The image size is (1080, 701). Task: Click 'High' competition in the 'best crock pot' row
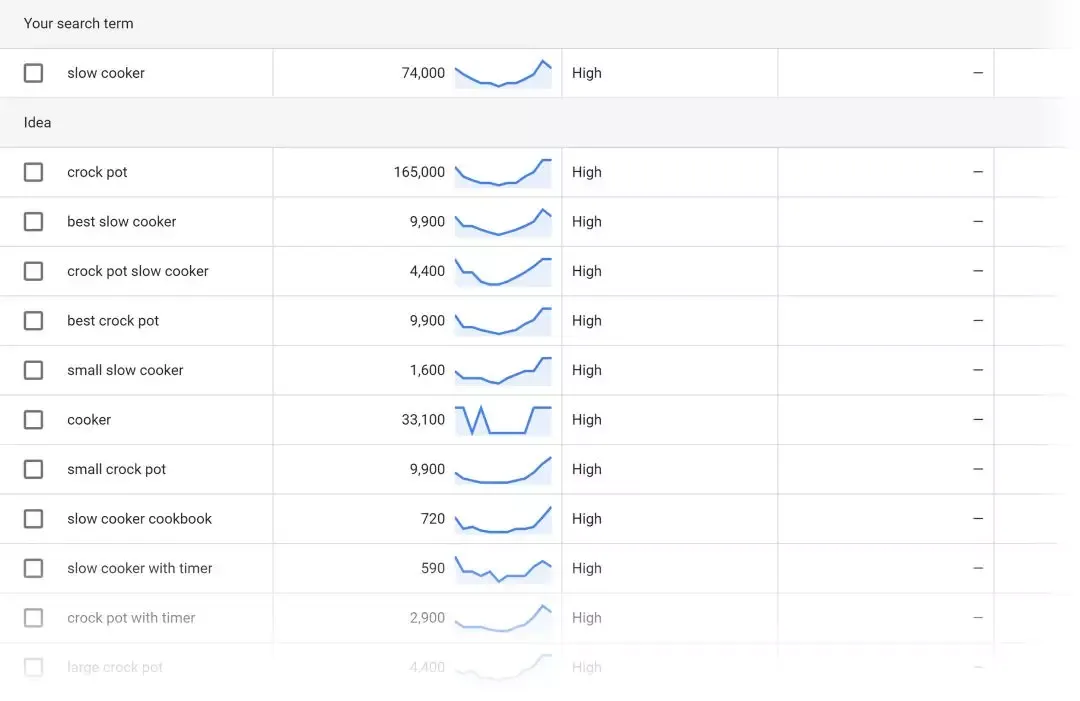[x=587, y=320]
